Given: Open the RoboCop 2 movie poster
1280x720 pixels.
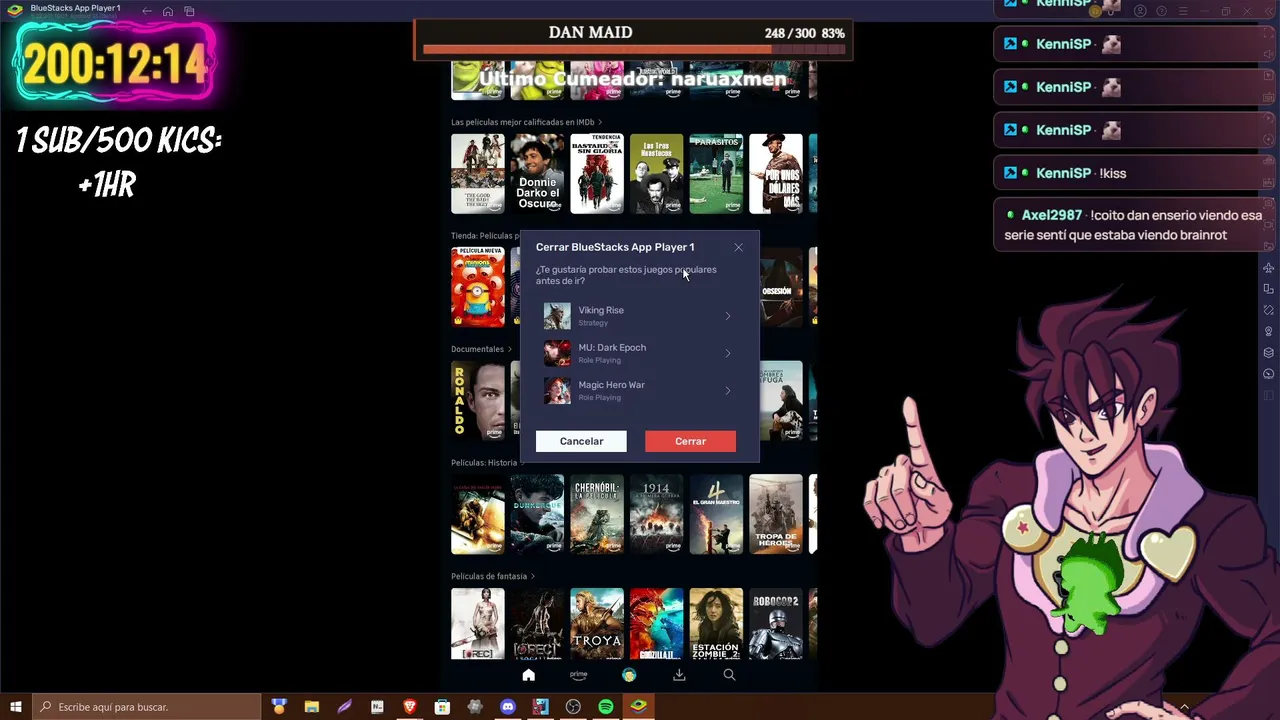Looking at the screenshot, I should coord(776,624).
